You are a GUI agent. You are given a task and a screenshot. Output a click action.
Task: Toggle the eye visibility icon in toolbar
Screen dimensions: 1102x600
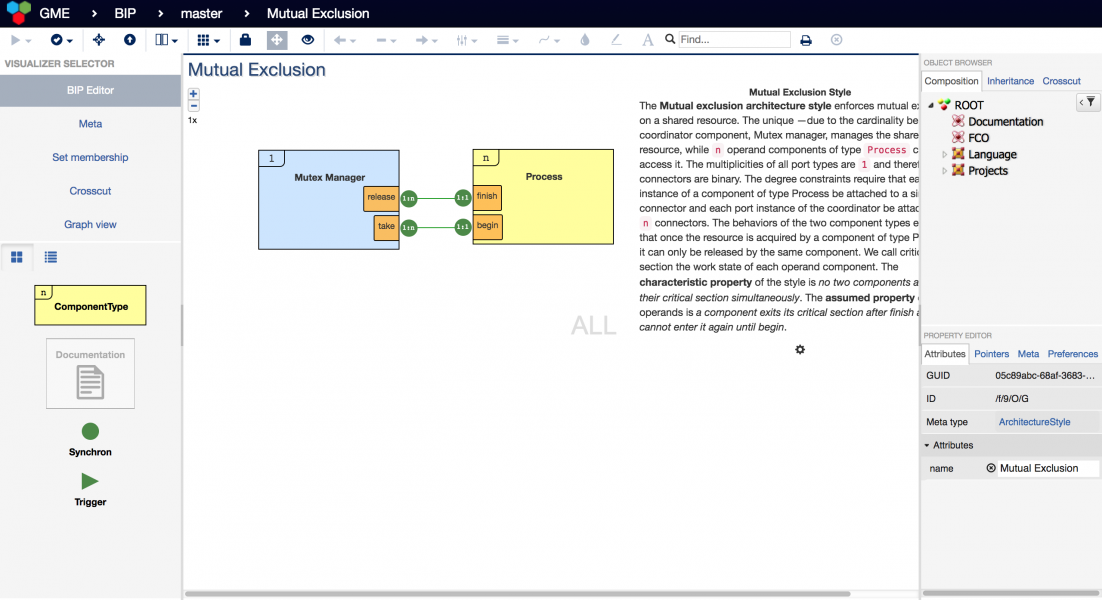click(308, 40)
